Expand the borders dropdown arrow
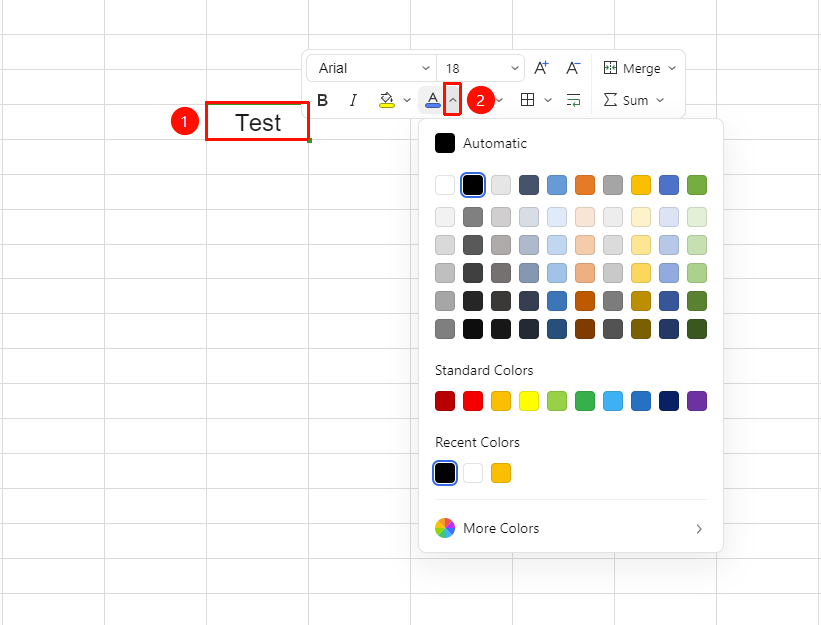This screenshot has width=821, height=625. point(548,100)
